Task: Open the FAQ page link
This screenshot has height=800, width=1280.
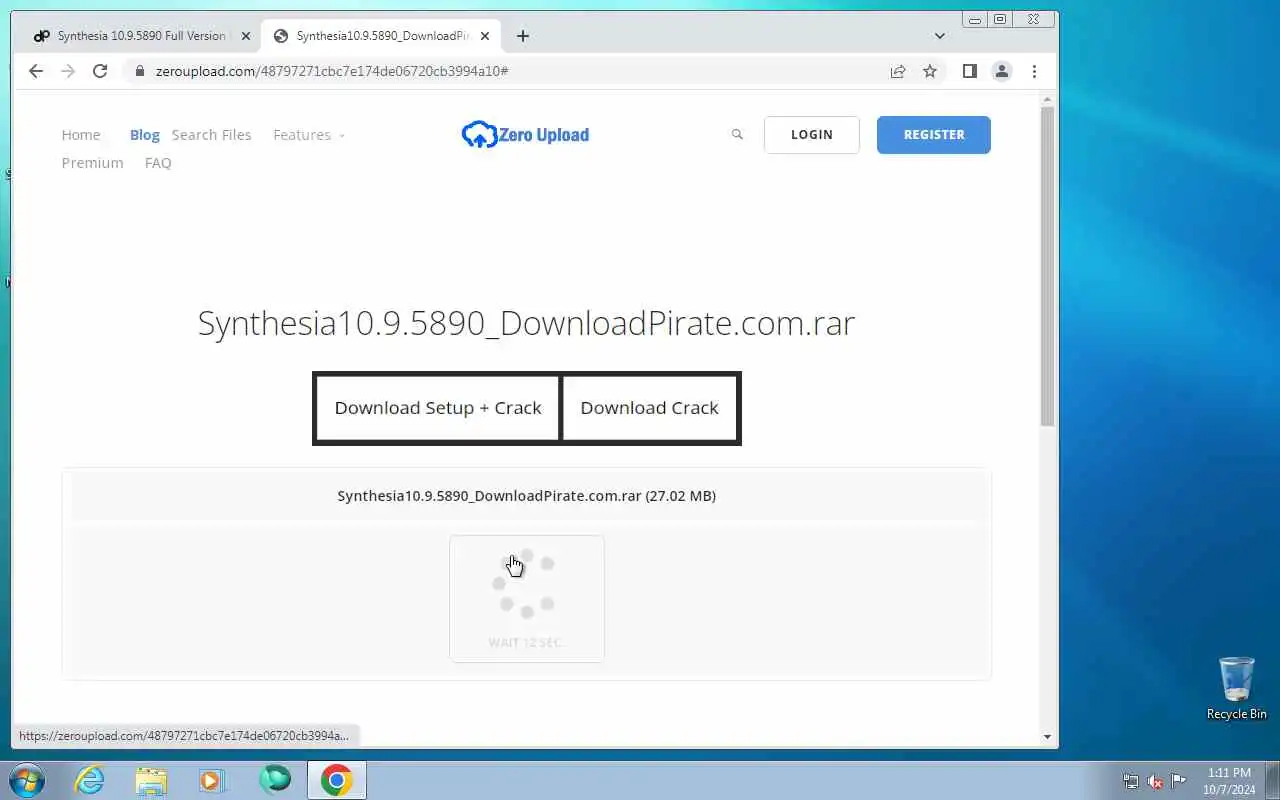Action: point(158,163)
